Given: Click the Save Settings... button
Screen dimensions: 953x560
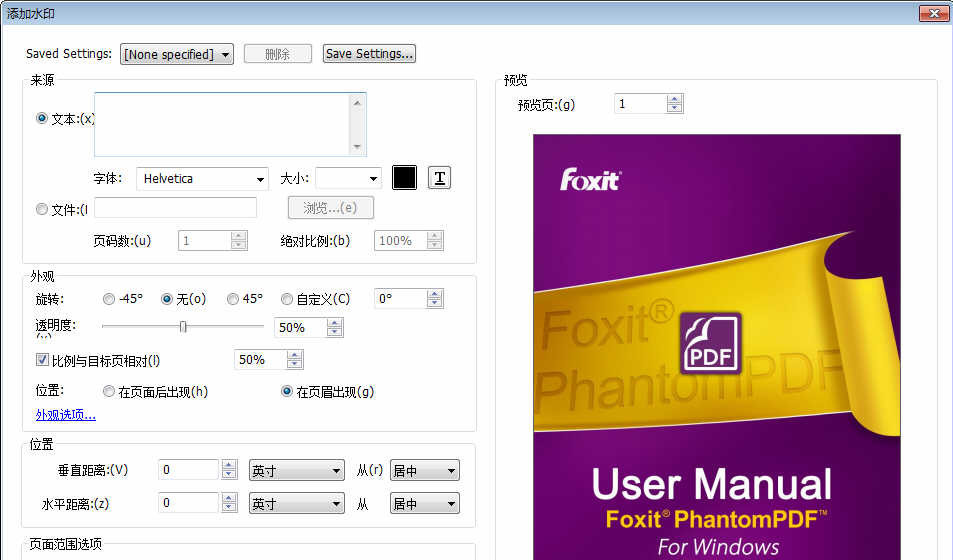Looking at the screenshot, I should coord(370,54).
